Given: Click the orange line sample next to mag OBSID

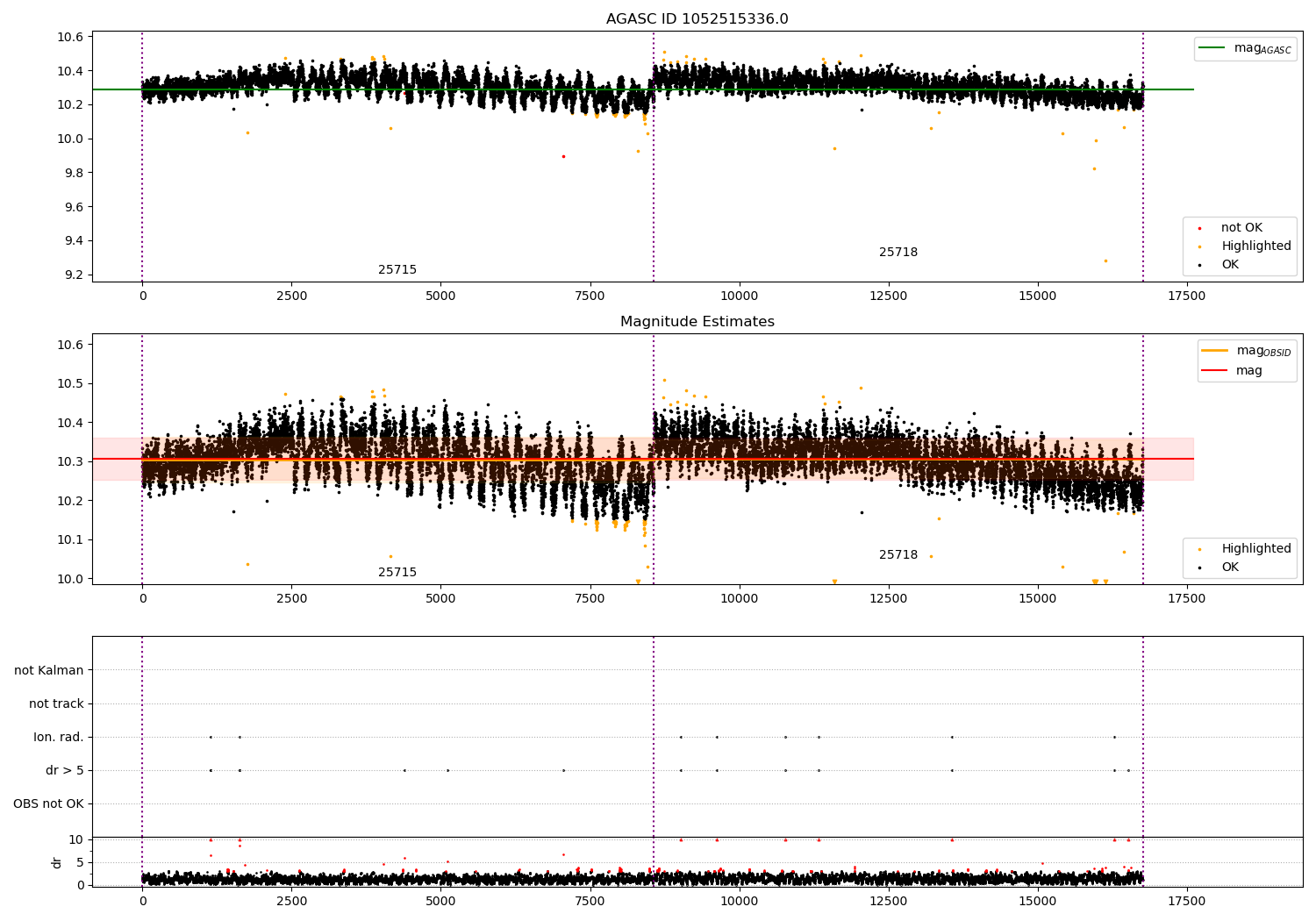Looking at the screenshot, I should tap(1215, 351).
